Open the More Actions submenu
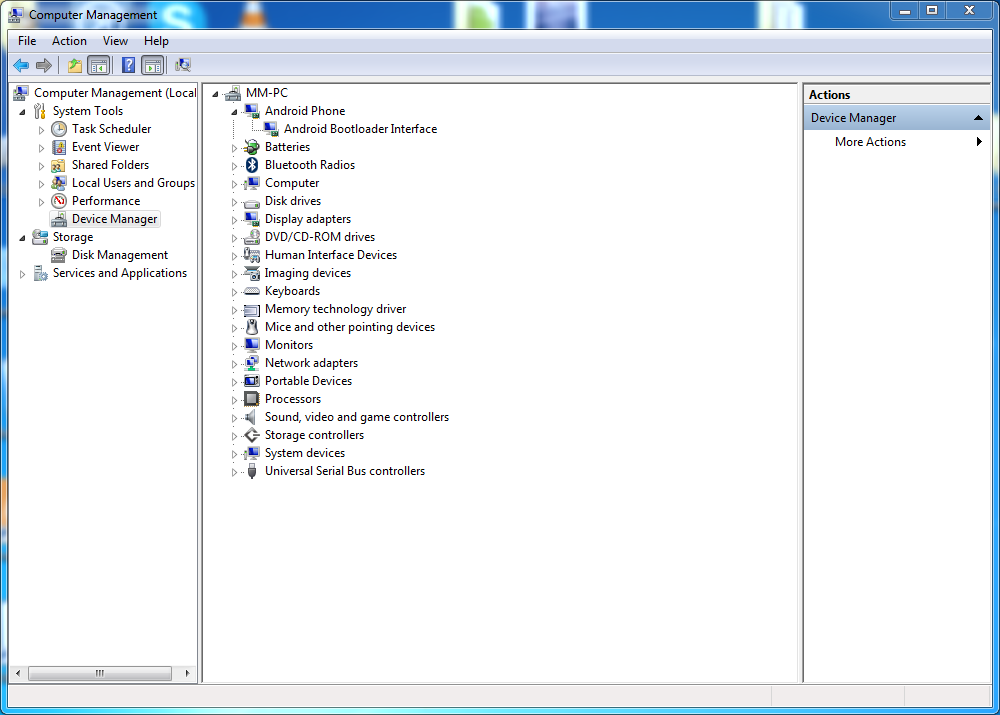1000x715 pixels. click(870, 142)
